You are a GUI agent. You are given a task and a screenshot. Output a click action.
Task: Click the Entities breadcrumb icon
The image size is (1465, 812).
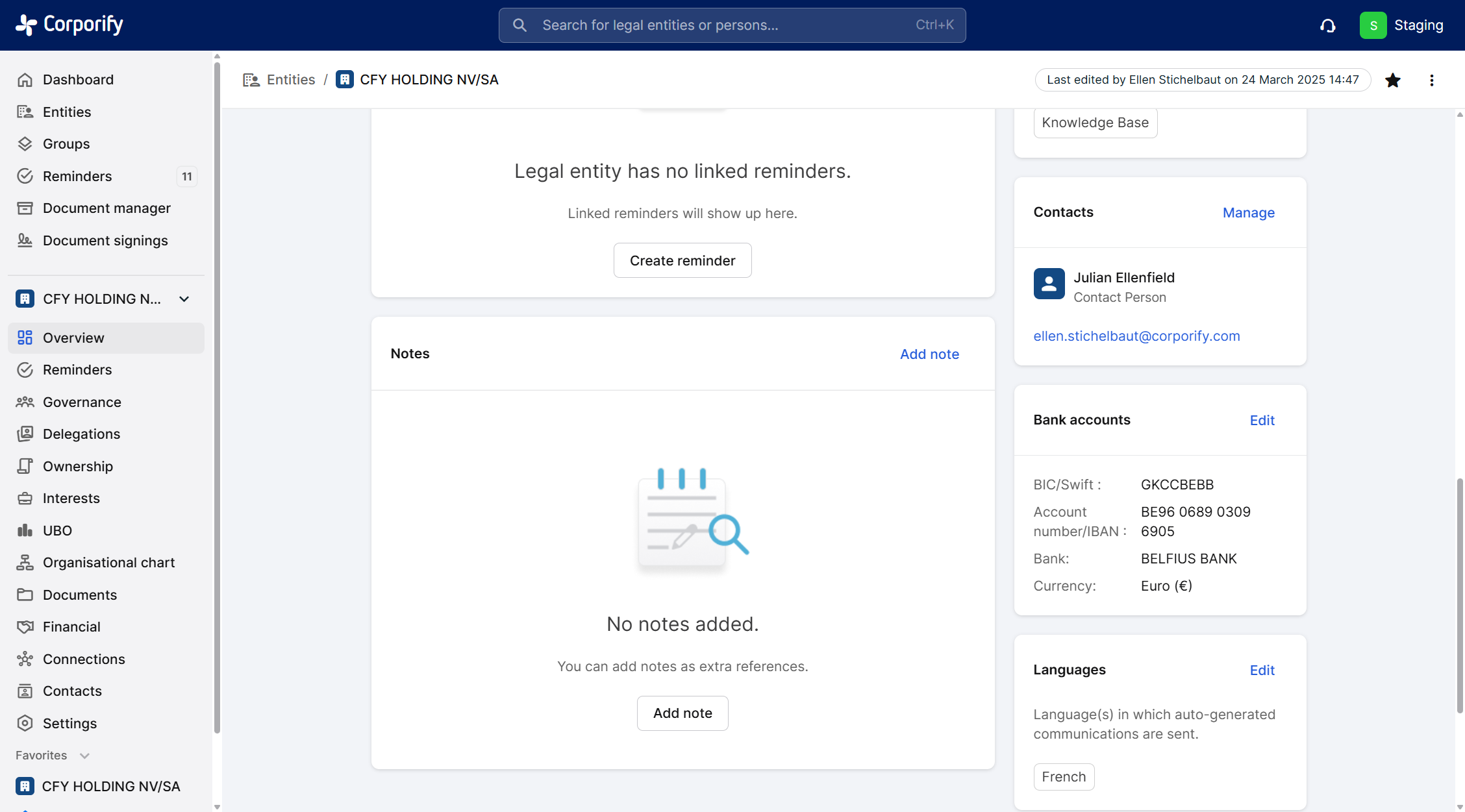(x=251, y=80)
